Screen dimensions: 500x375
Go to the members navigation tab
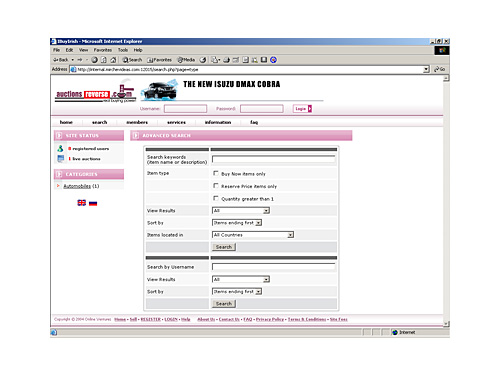(137, 122)
